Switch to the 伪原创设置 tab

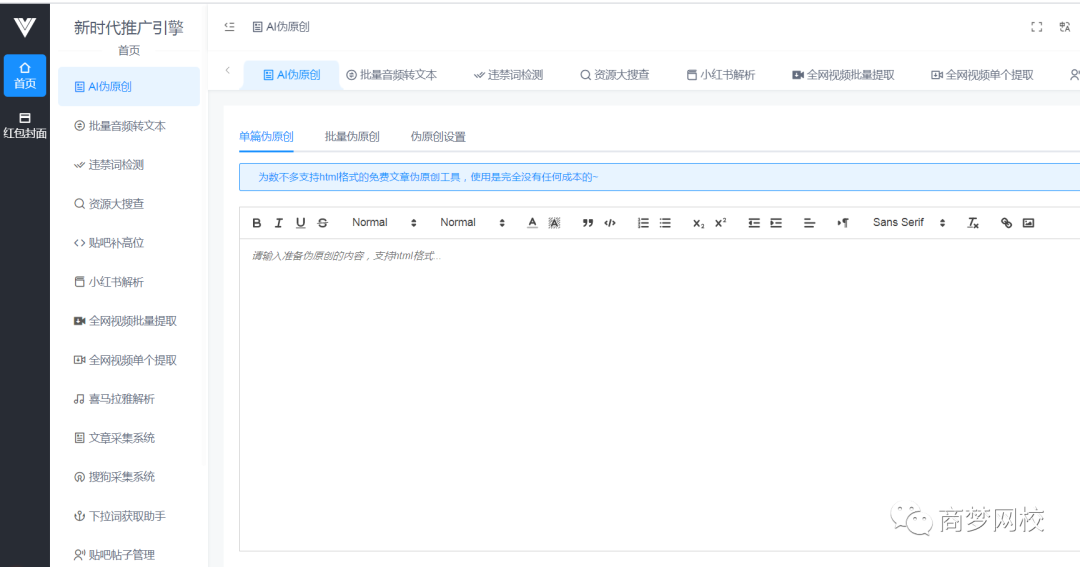pyautogui.click(x=438, y=136)
